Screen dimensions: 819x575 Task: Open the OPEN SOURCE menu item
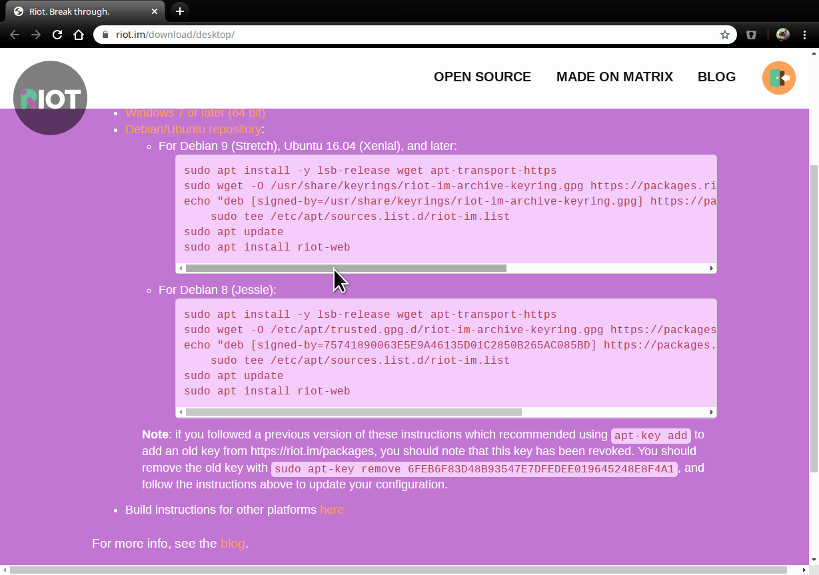point(482,77)
